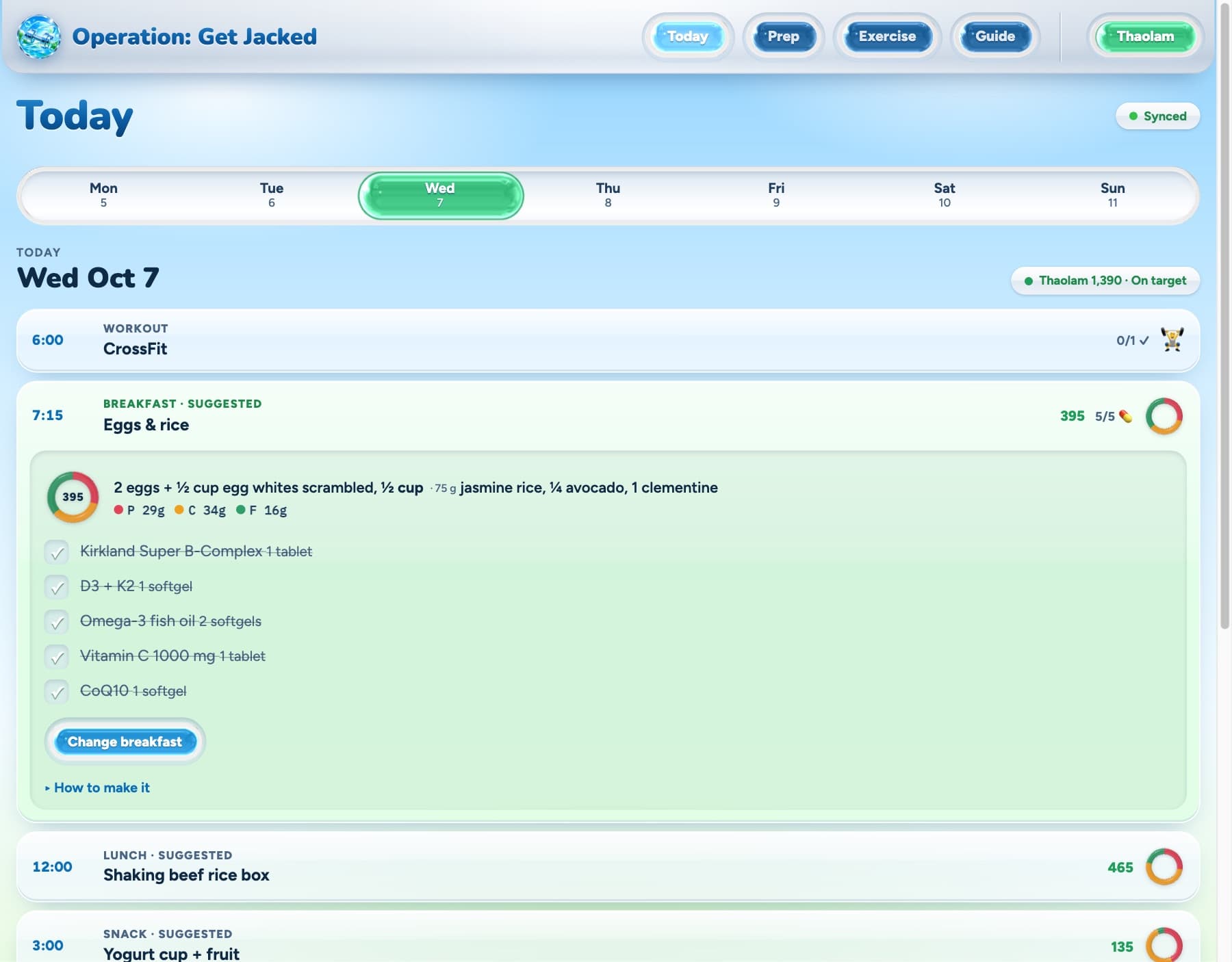Click the pill icon beside 5/5

[x=1125, y=416]
